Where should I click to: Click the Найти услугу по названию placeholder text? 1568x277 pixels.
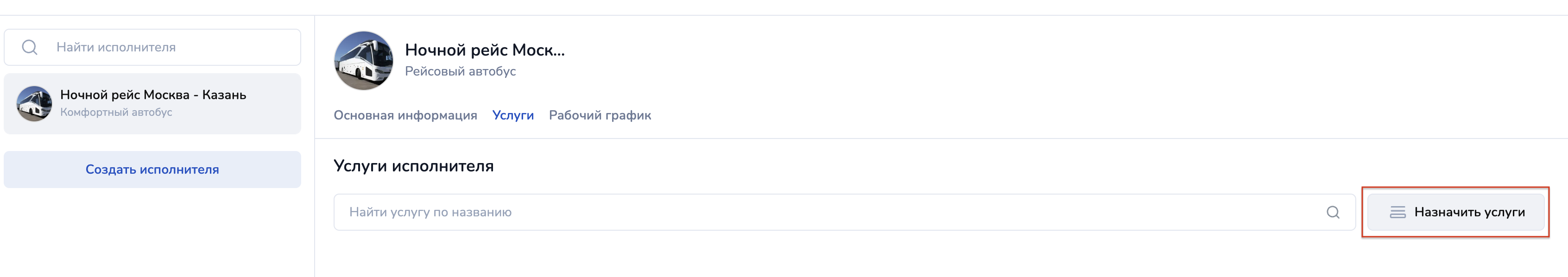pyautogui.click(x=430, y=213)
